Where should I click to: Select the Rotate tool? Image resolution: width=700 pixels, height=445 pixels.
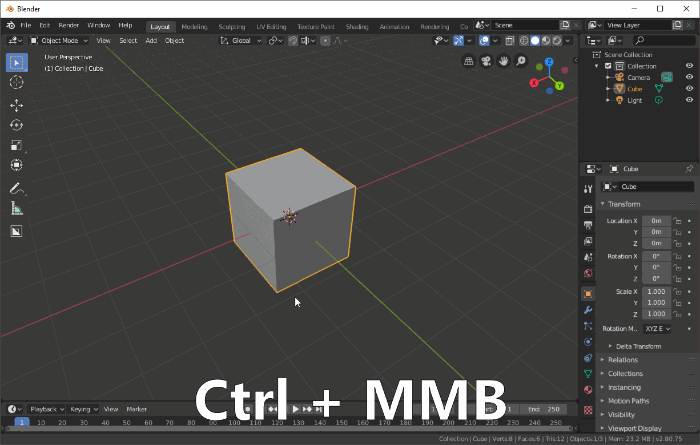coord(17,125)
